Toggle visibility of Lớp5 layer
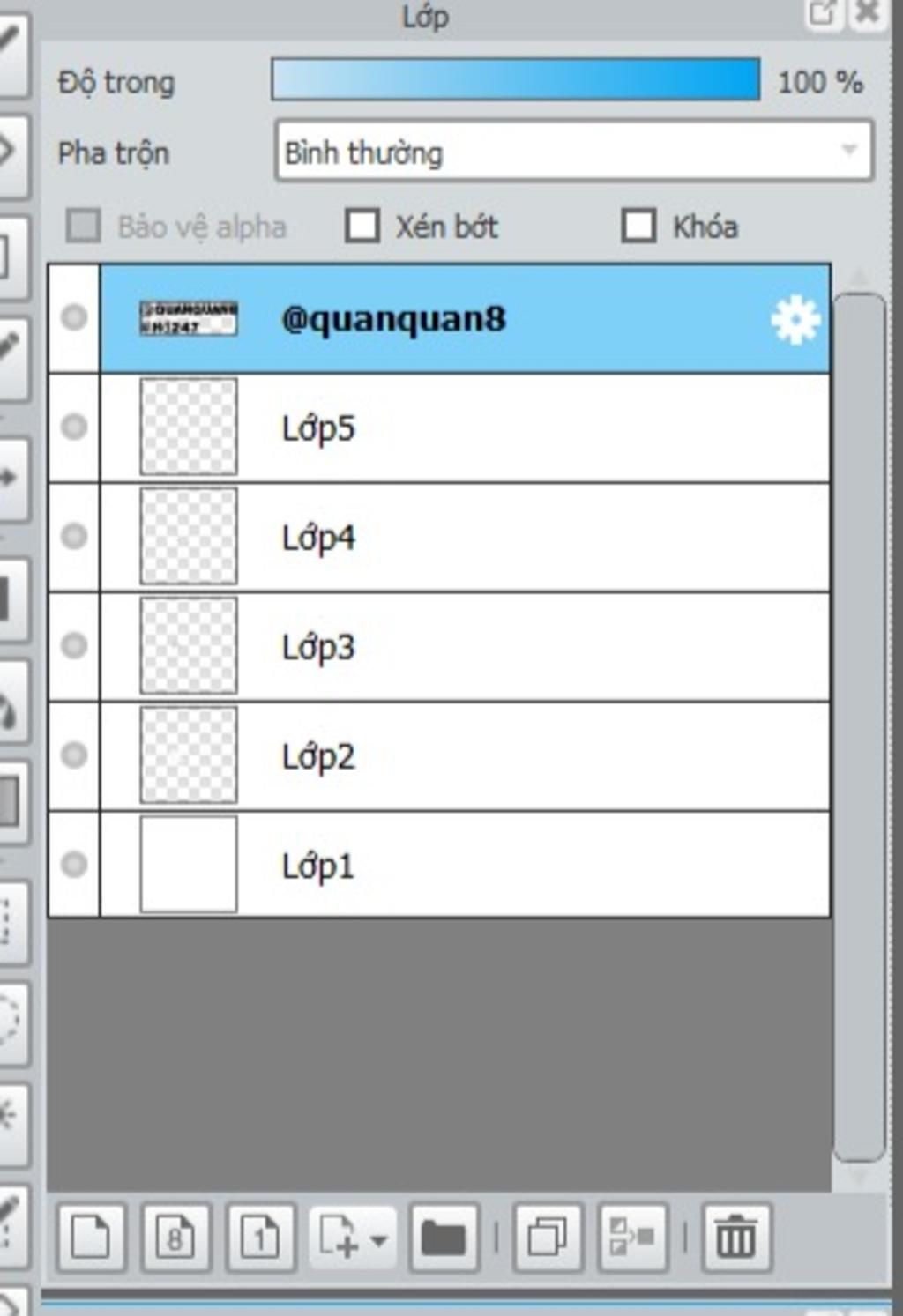 tap(74, 428)
